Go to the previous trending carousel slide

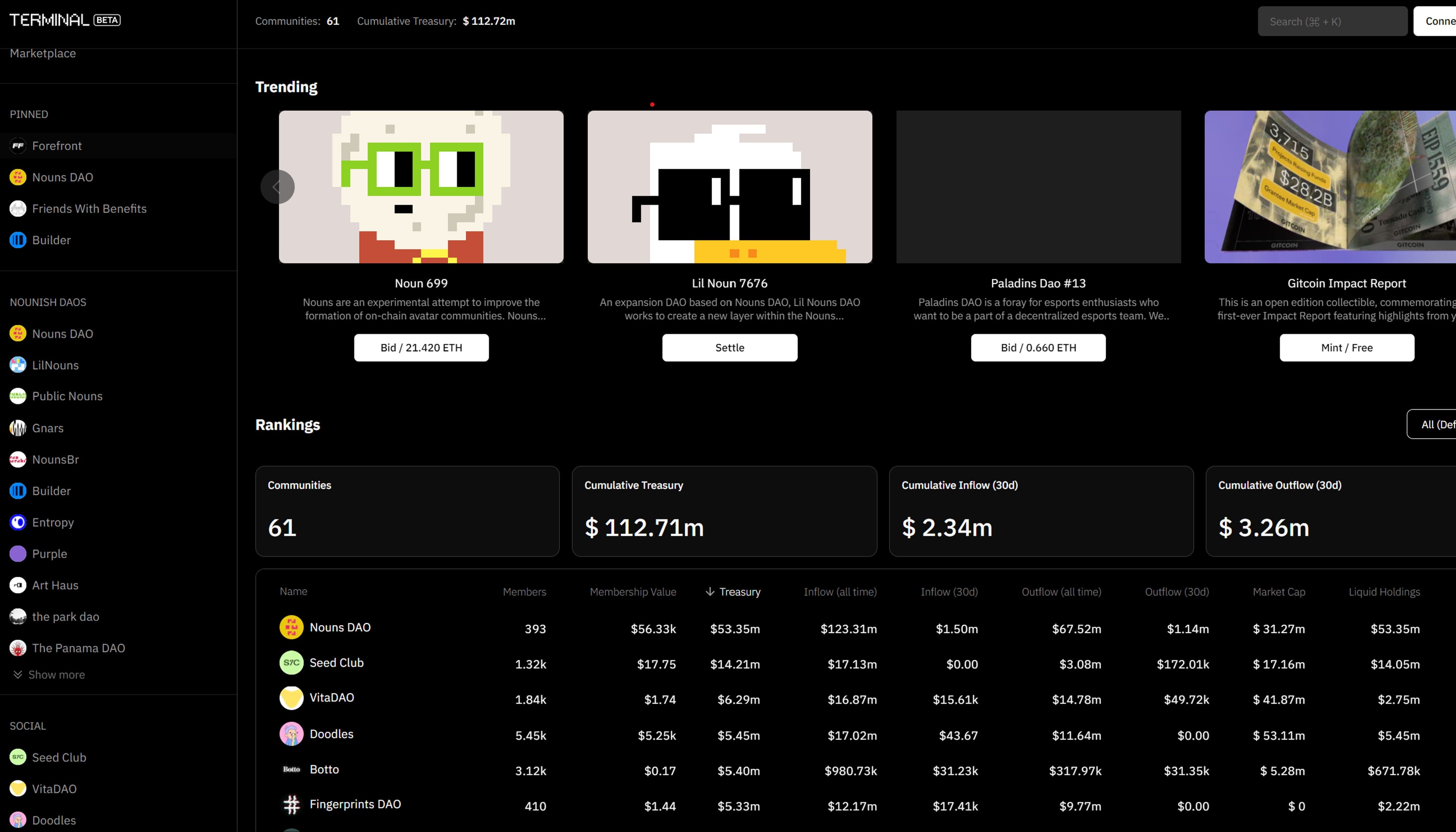click(x=277, y=187)
